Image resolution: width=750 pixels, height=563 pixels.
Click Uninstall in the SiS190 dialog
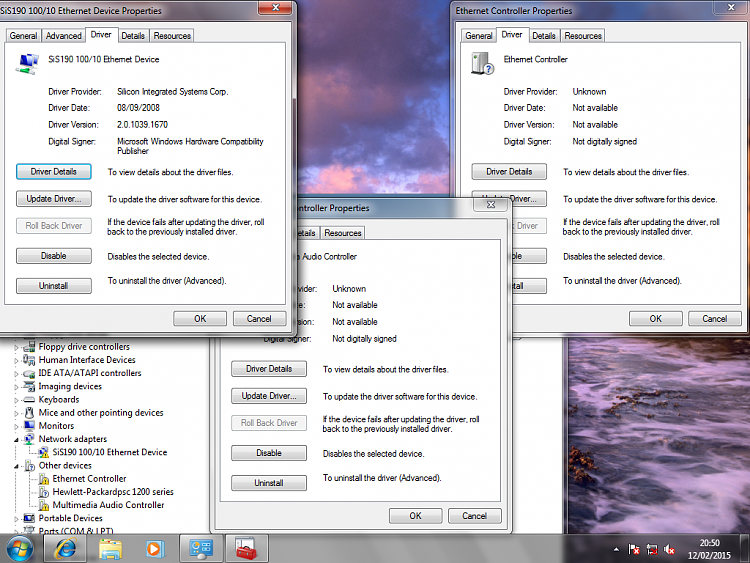(54, 286)
